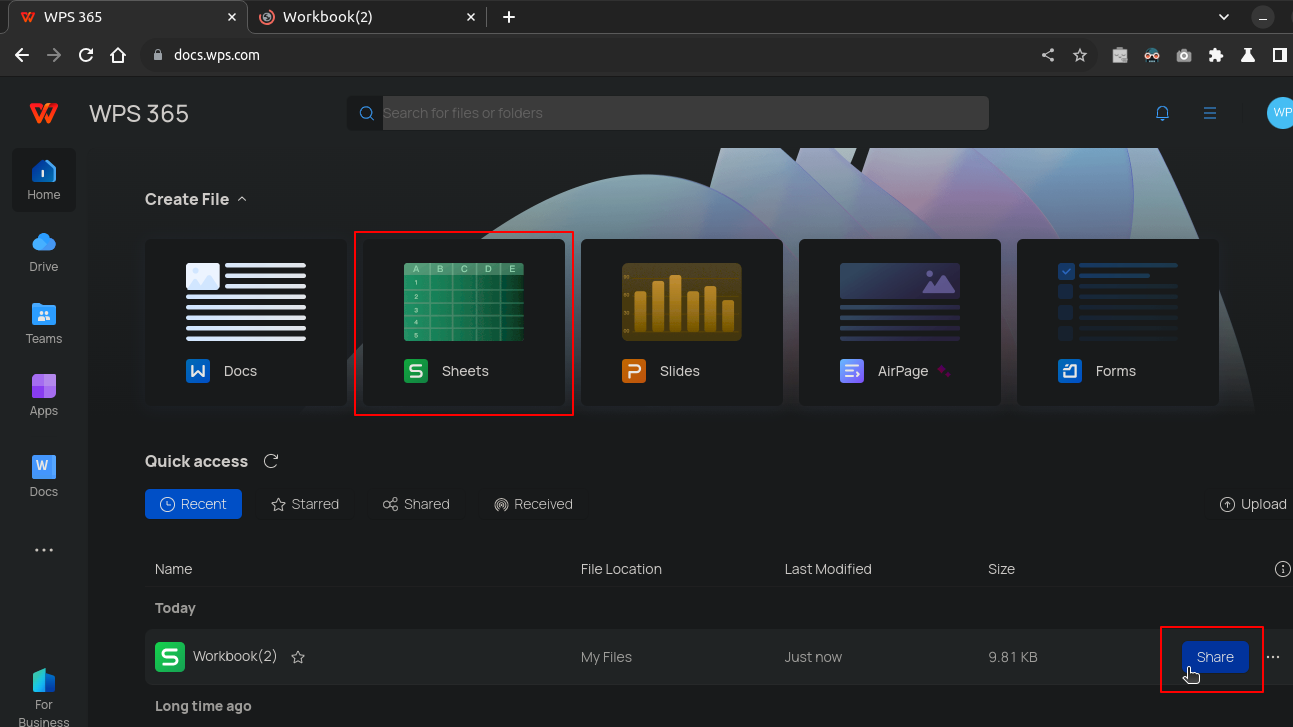Viewport: 1293px width, 727px height.
Task: Bookmark this page with the star
Action: 1080,55
